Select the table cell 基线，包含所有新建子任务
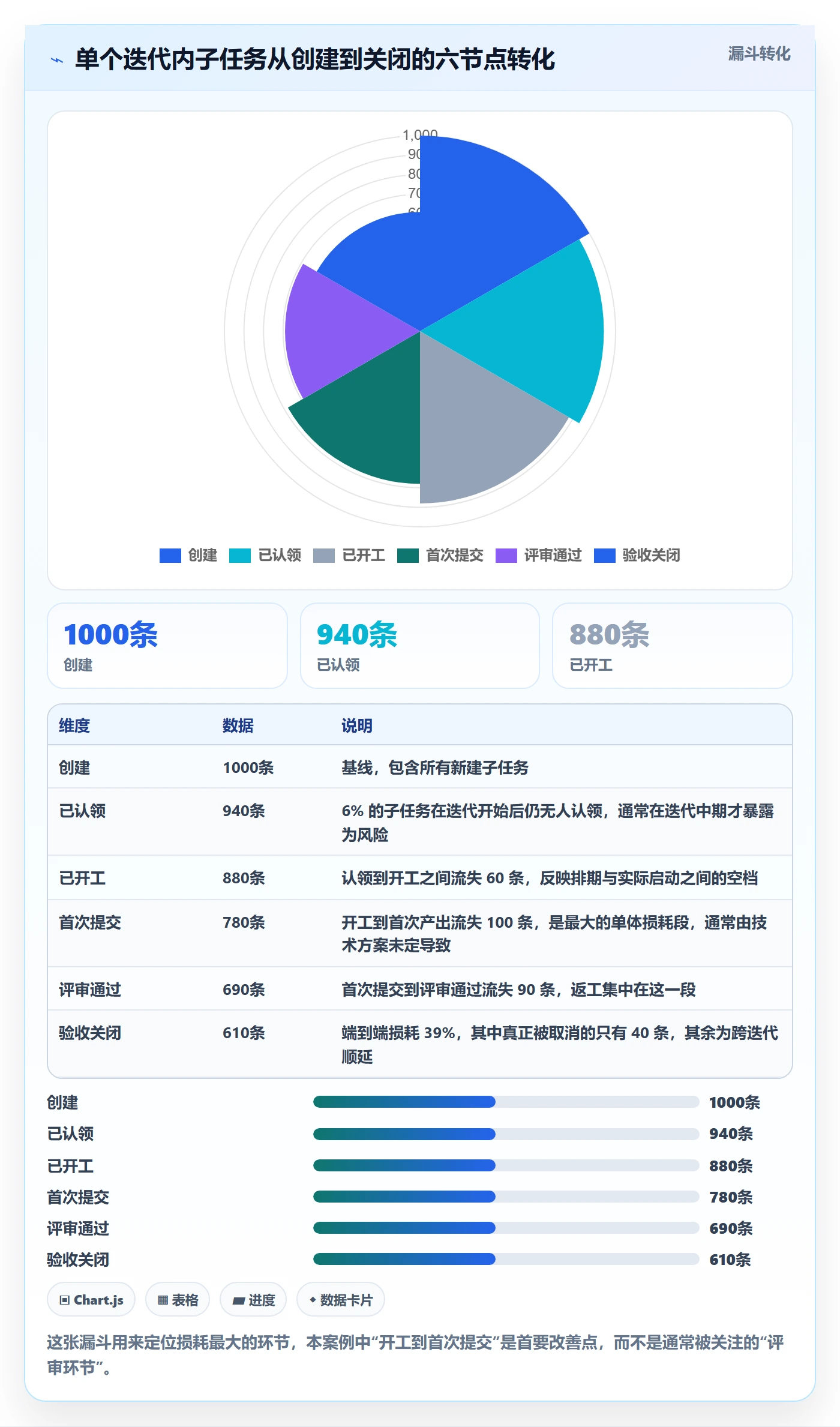840x1427 pixels. click(x=435, y=768)
